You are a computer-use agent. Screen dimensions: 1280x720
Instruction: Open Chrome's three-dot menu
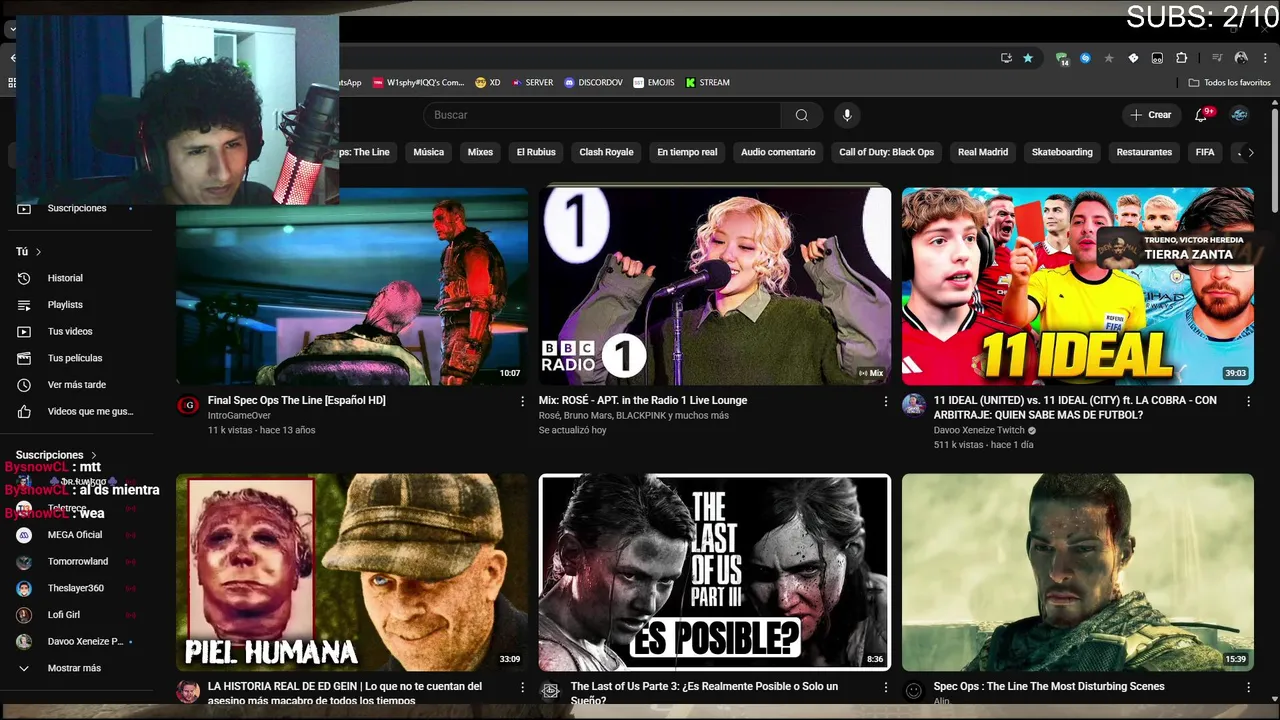coord(1265,58)
